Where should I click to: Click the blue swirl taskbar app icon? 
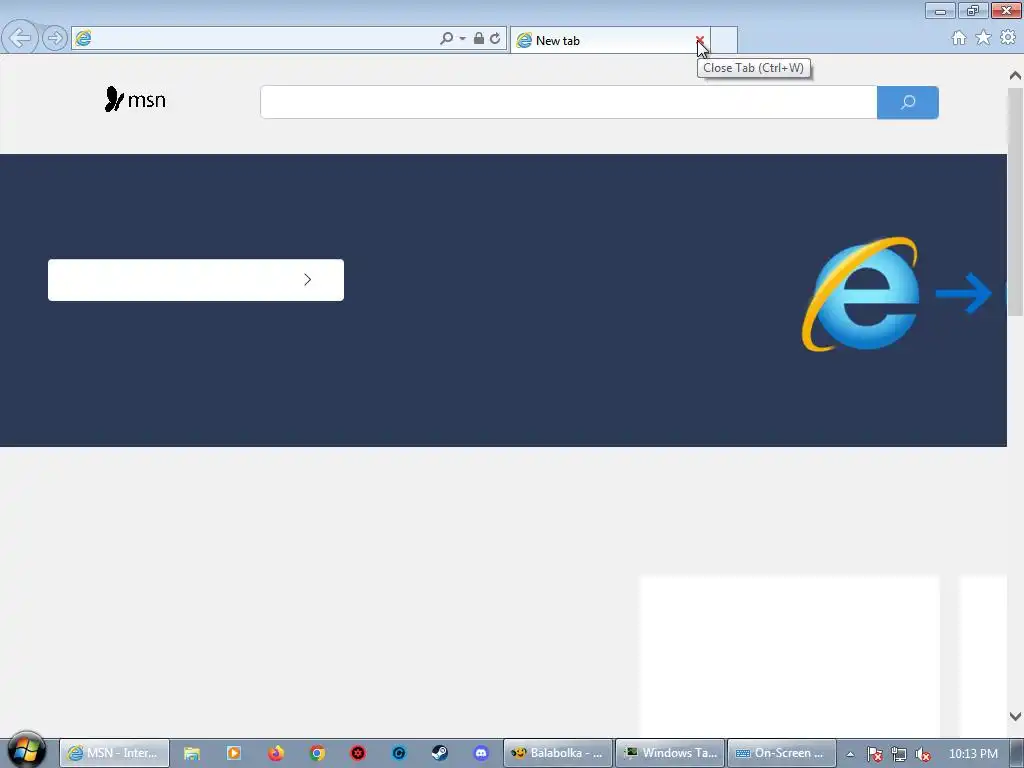point(399,754)
